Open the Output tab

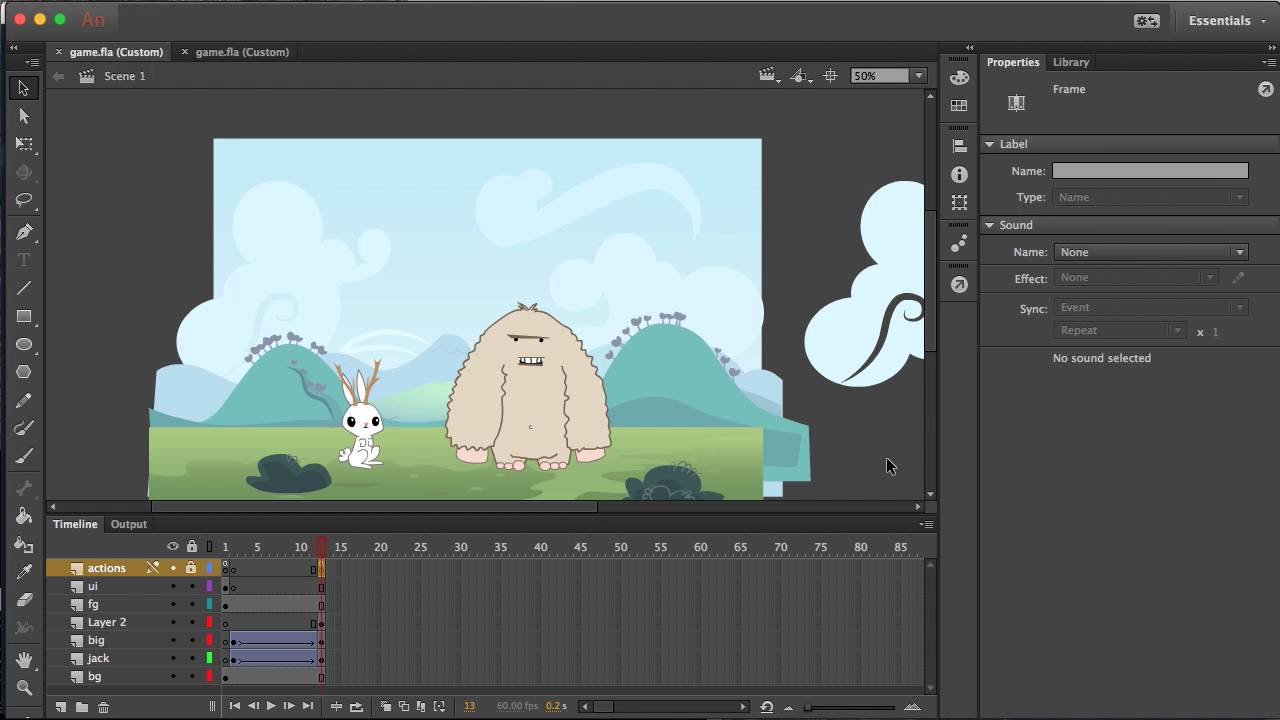(x=128, y=524)
